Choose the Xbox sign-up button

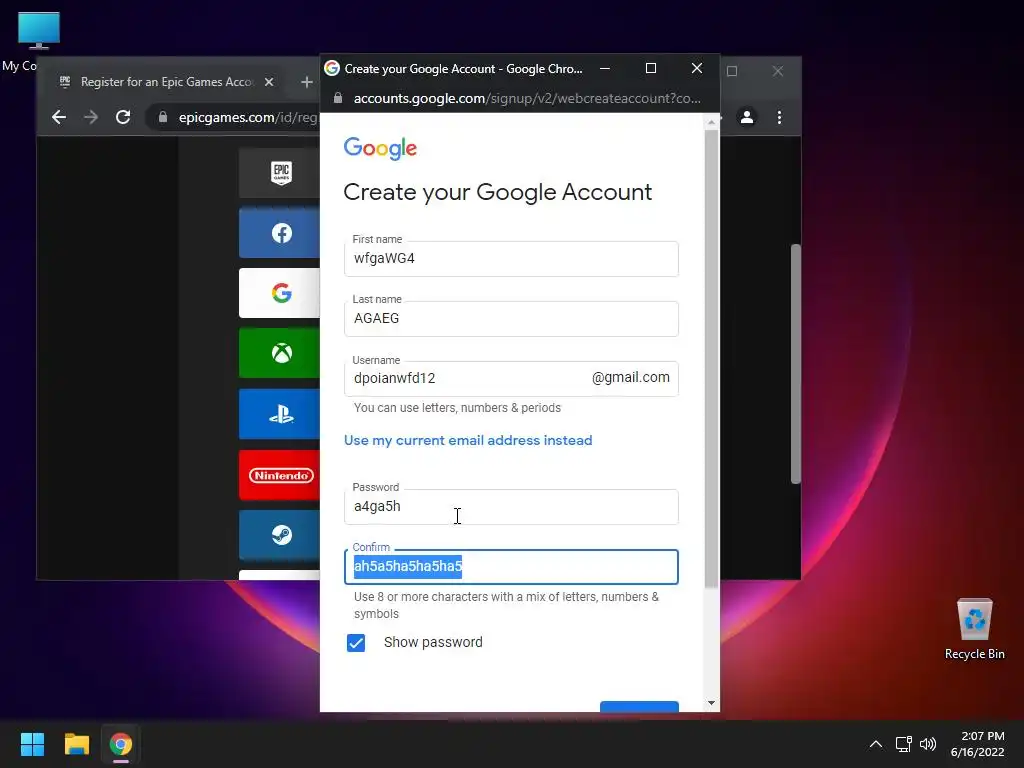point(280,353)
